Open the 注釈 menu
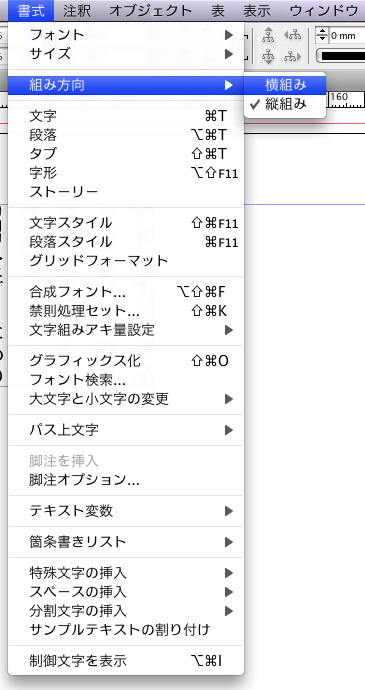This screenshot has width=365, height=690. point(77,11)
